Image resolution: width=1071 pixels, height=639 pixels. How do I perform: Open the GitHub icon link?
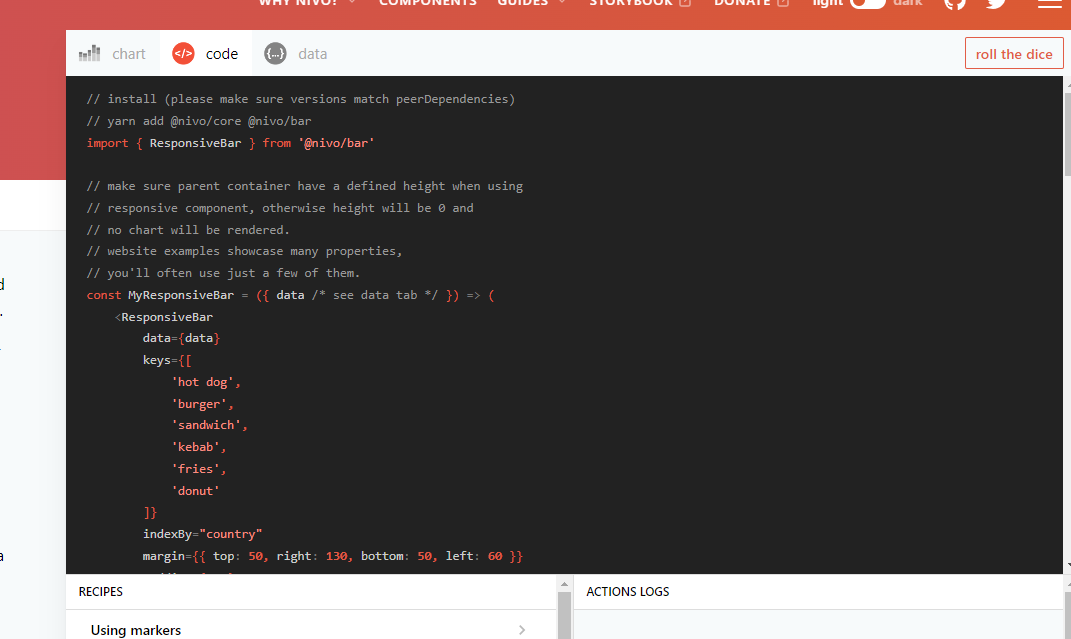(x=955, y=3)
